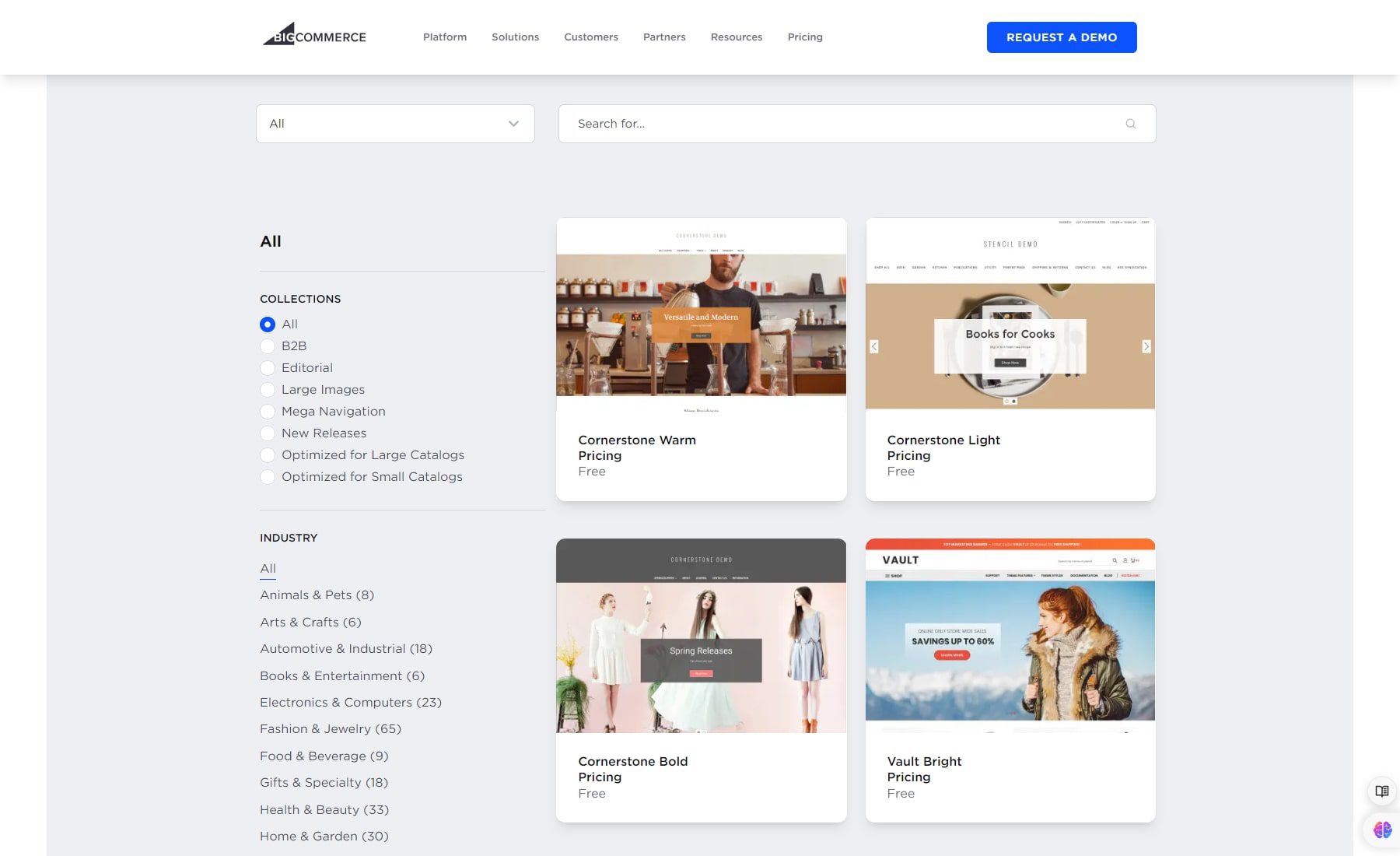Image resolution: width=1400 pixels, height=856 pixels.
Task: Select the Editorial collection filter
Action: point(268,367)
